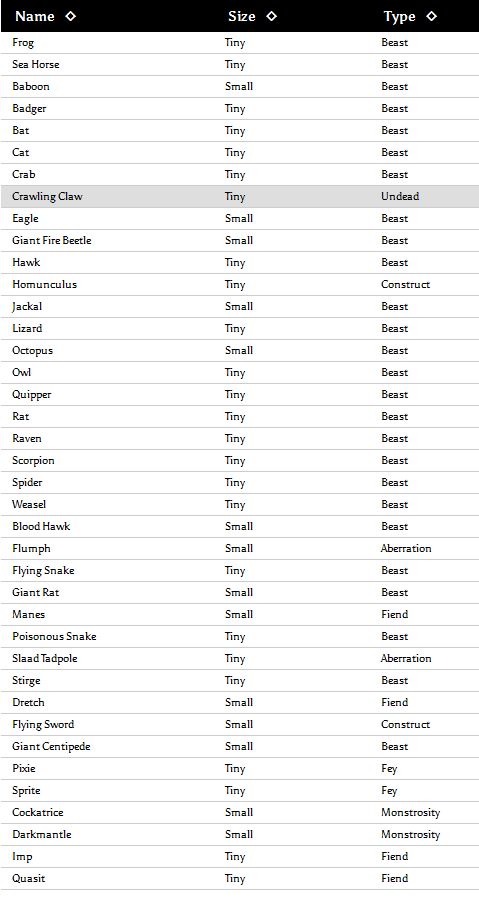Sort the table by the Size header
Viewport: 479px width, 898px height.
[x=241, y=16]
